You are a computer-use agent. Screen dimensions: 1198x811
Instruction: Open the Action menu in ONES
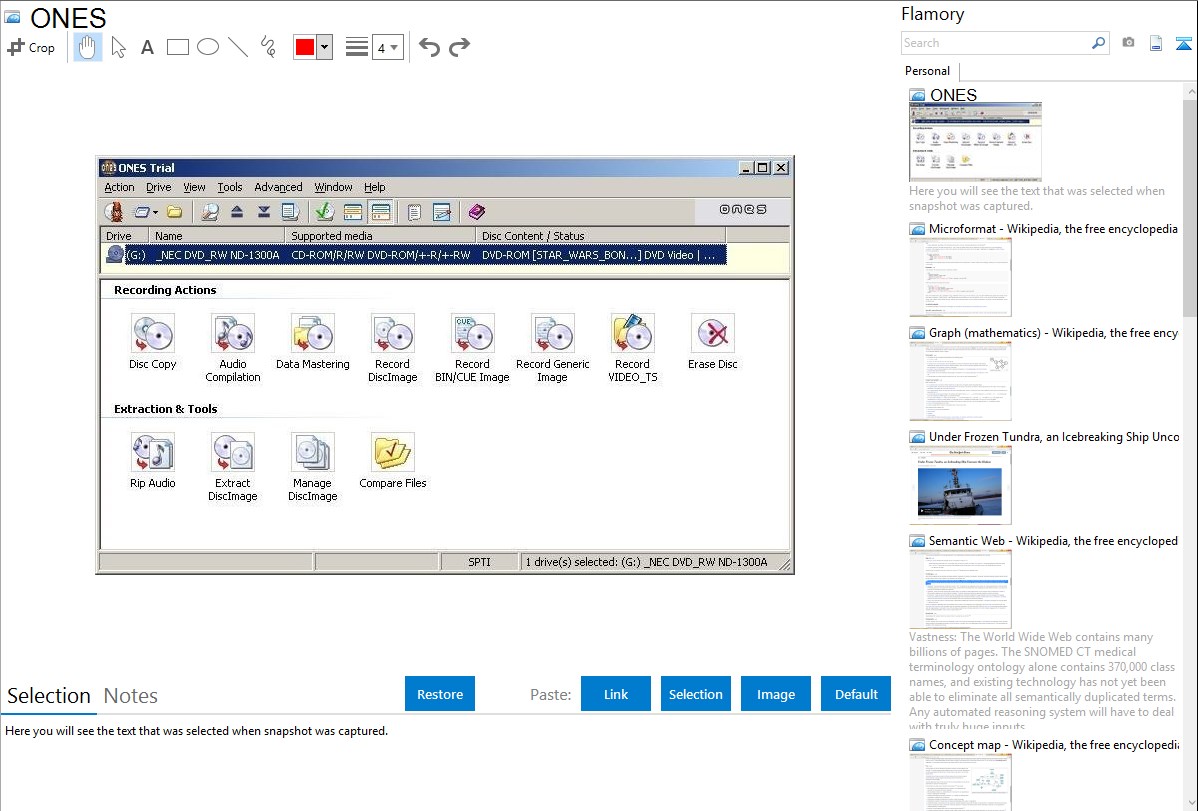119,187
